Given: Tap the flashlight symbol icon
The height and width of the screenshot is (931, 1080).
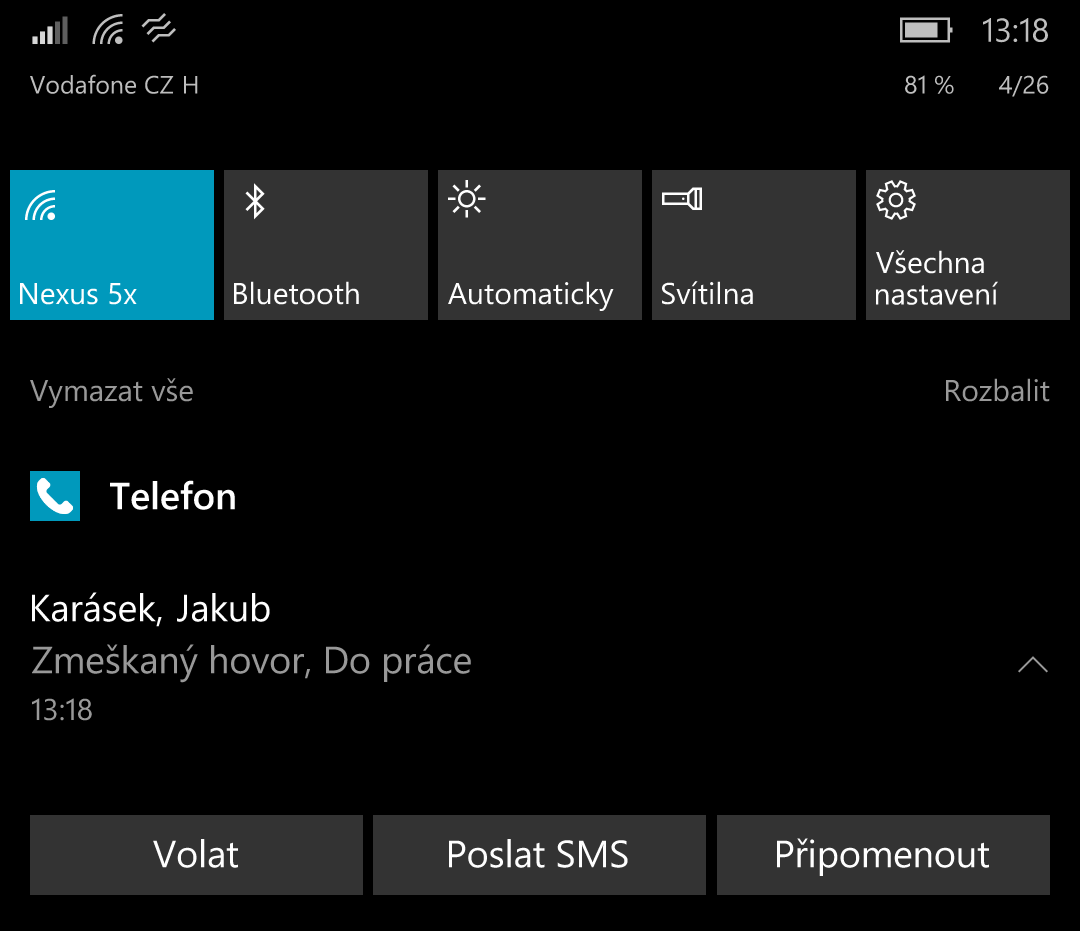Looking at the screenshot, I should 682,199.
